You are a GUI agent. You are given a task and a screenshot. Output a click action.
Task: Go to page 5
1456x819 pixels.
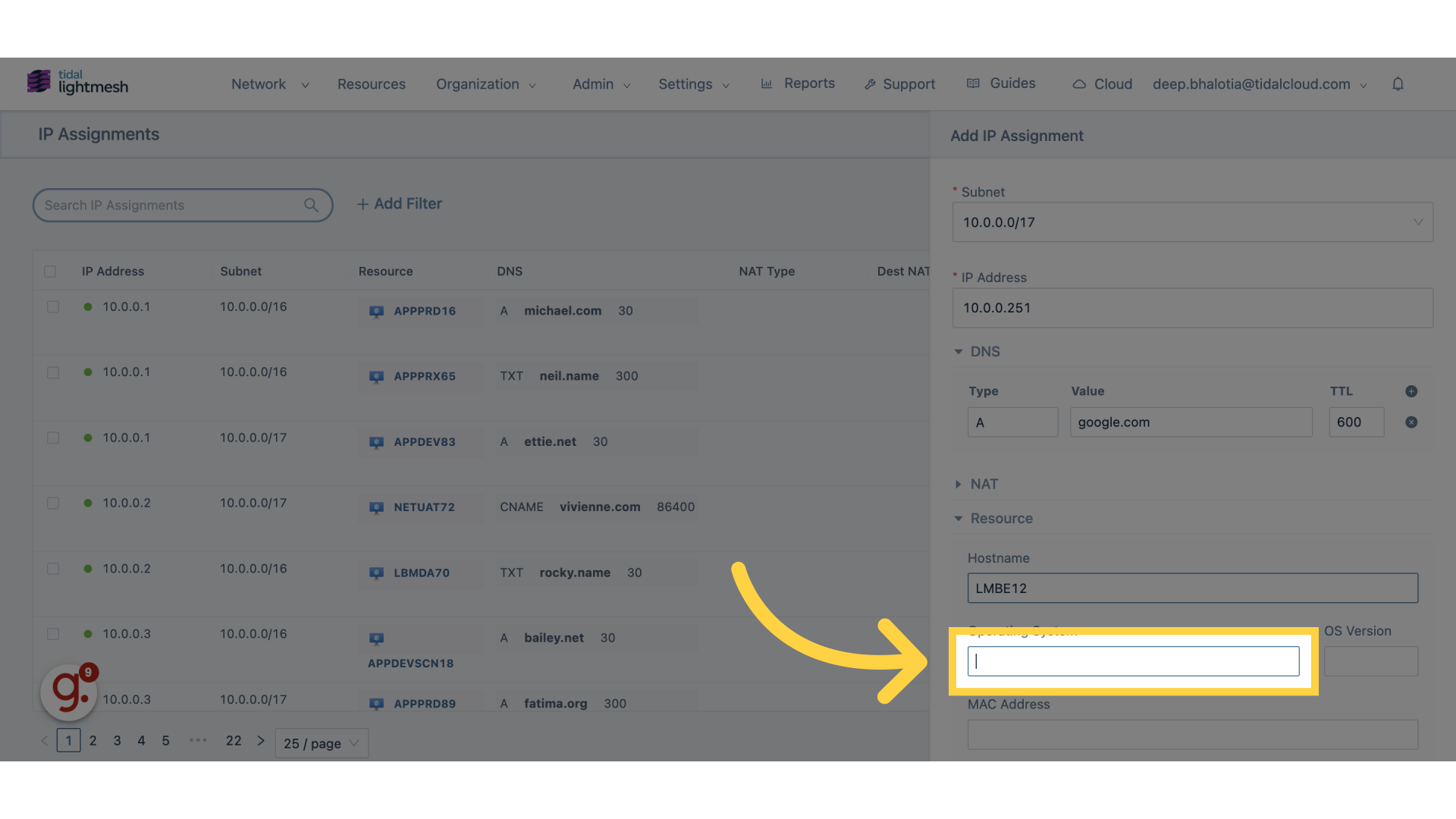coord(165,741)
